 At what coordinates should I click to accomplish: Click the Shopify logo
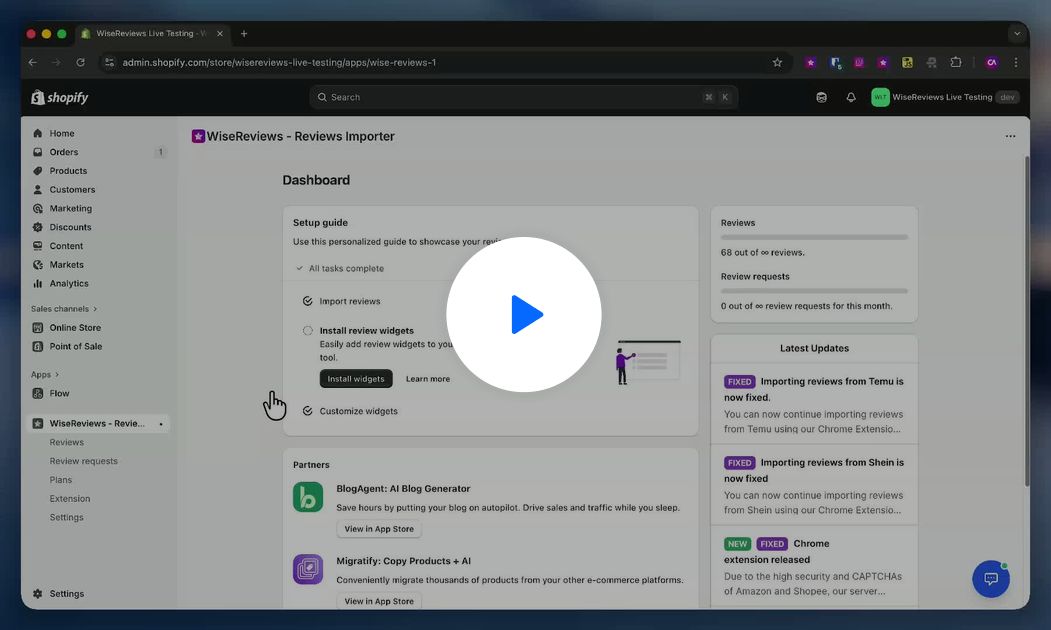[x=60, y=97]
